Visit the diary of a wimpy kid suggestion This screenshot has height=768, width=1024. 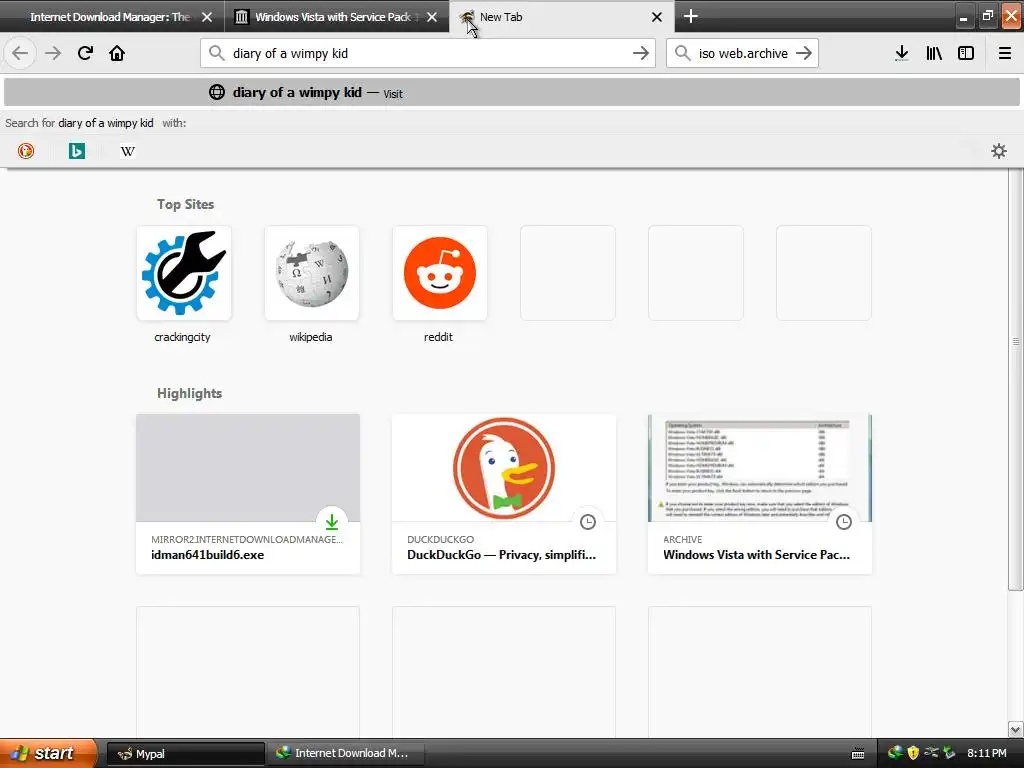(512, 92)
